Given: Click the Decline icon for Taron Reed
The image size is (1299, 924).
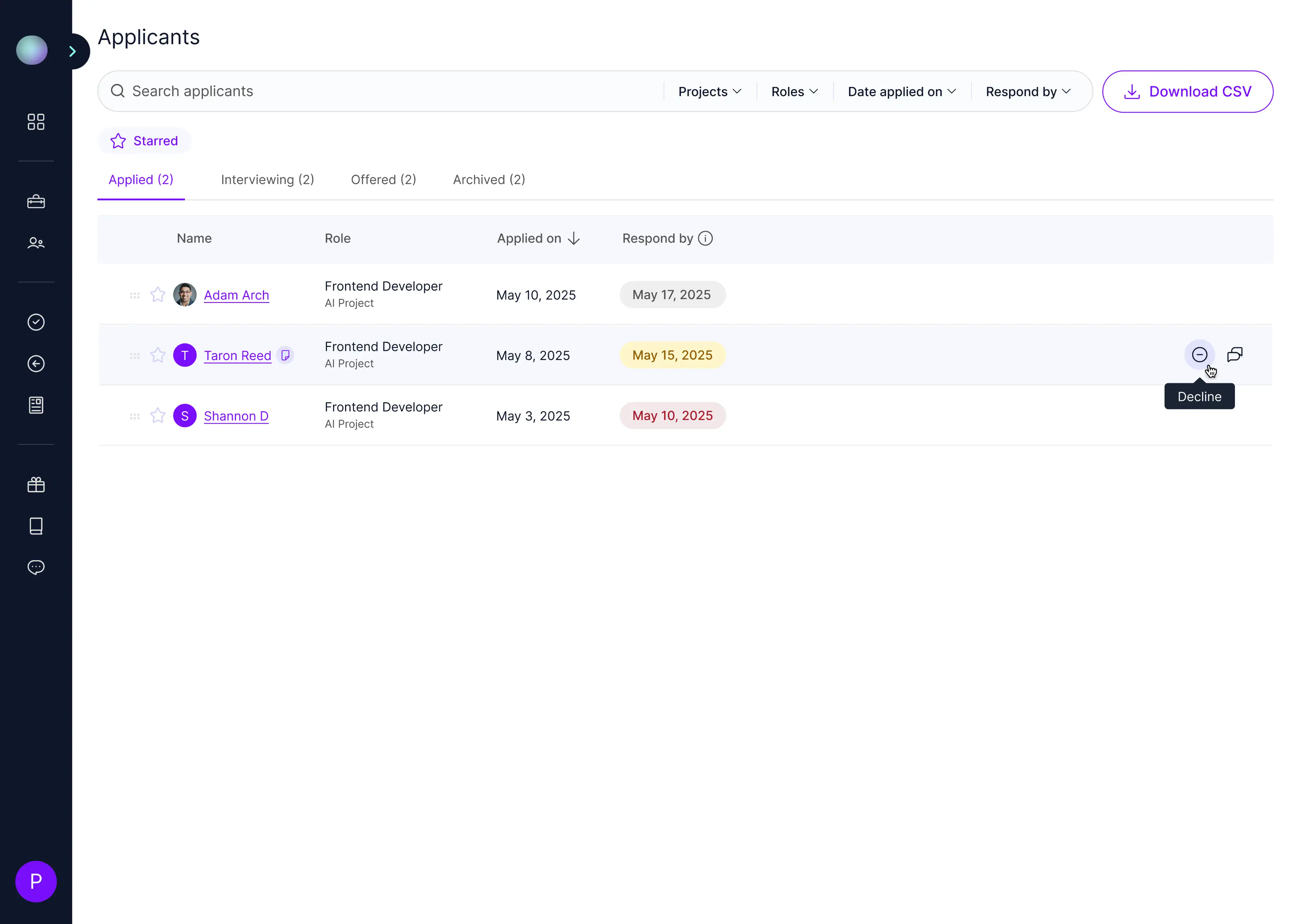Looking at the screenshot, I should coord(1199,355).
